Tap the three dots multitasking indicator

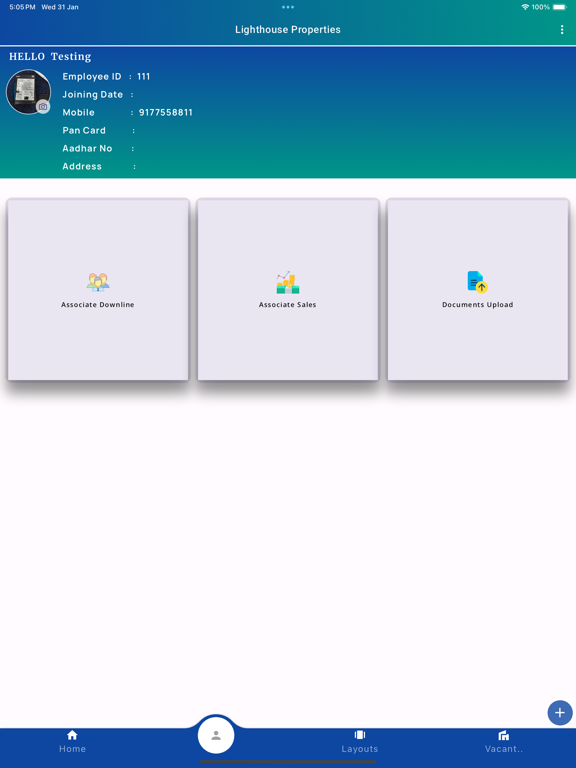(288, 7)
